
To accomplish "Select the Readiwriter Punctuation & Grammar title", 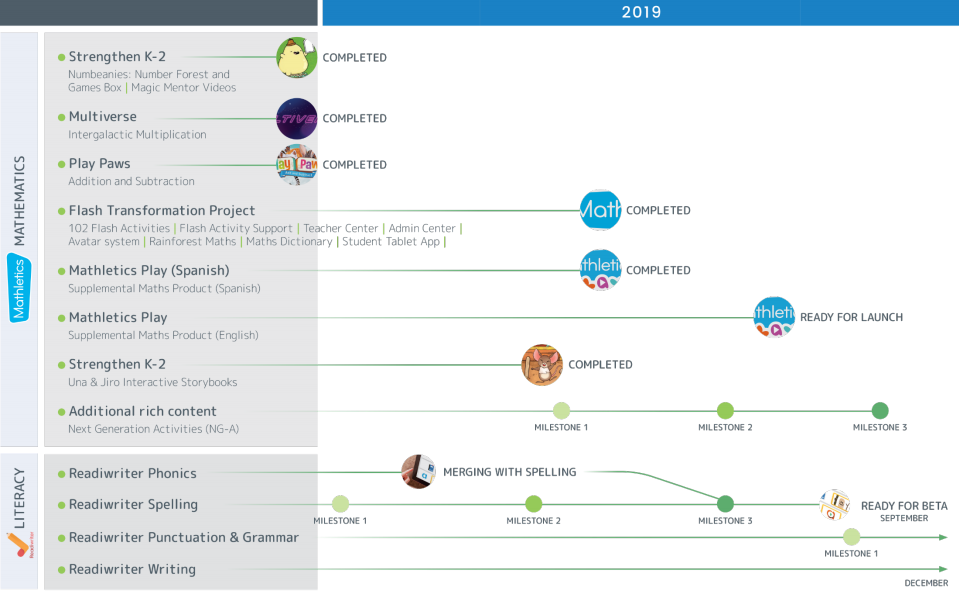I will (x=183, y=537).
